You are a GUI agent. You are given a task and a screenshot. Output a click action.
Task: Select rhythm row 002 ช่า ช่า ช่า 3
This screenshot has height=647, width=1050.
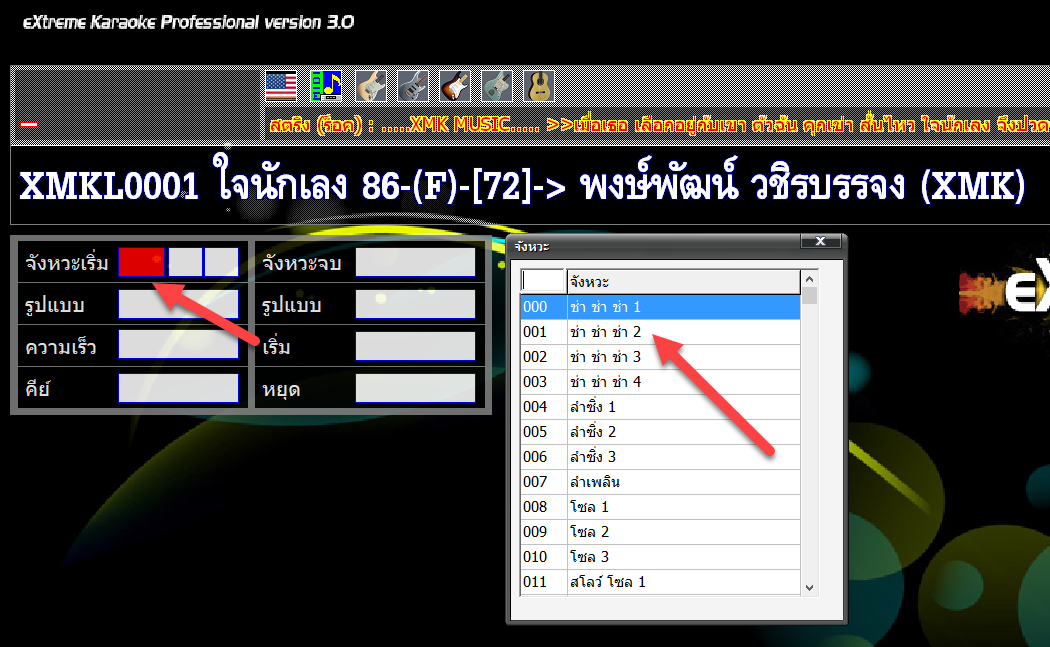(x=660, y=356)
